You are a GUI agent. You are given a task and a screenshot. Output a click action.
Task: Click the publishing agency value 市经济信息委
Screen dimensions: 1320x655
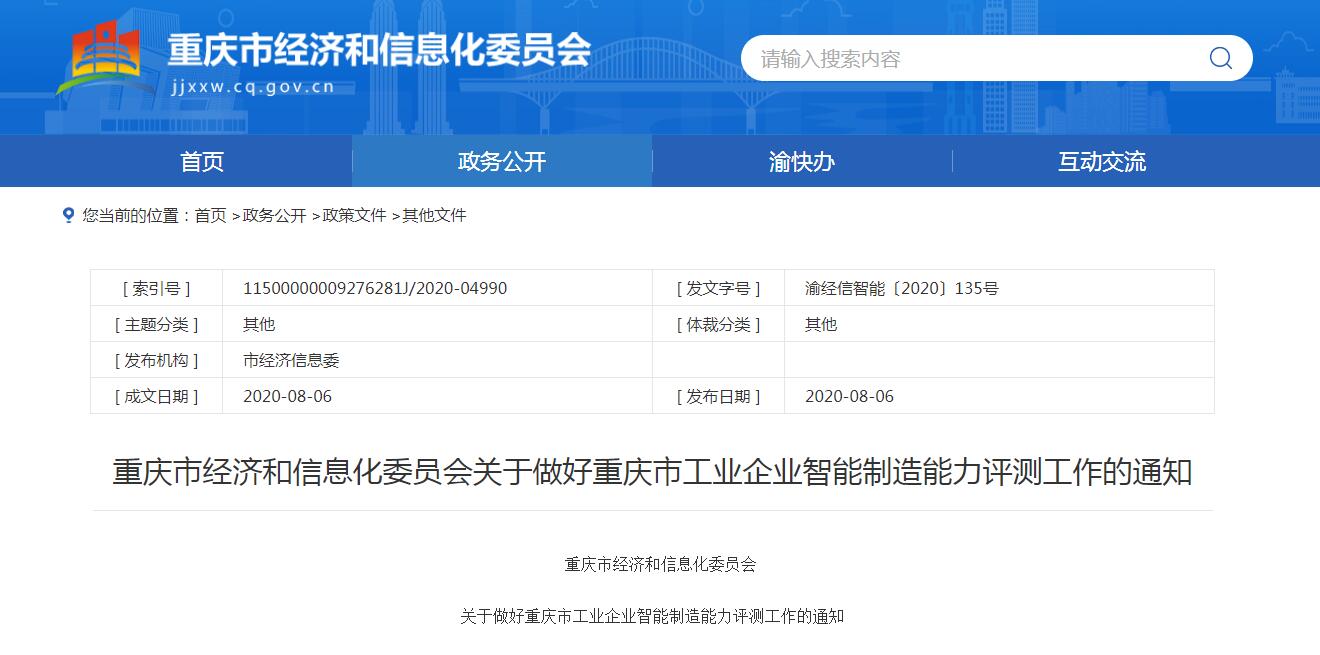pos(291,360)
